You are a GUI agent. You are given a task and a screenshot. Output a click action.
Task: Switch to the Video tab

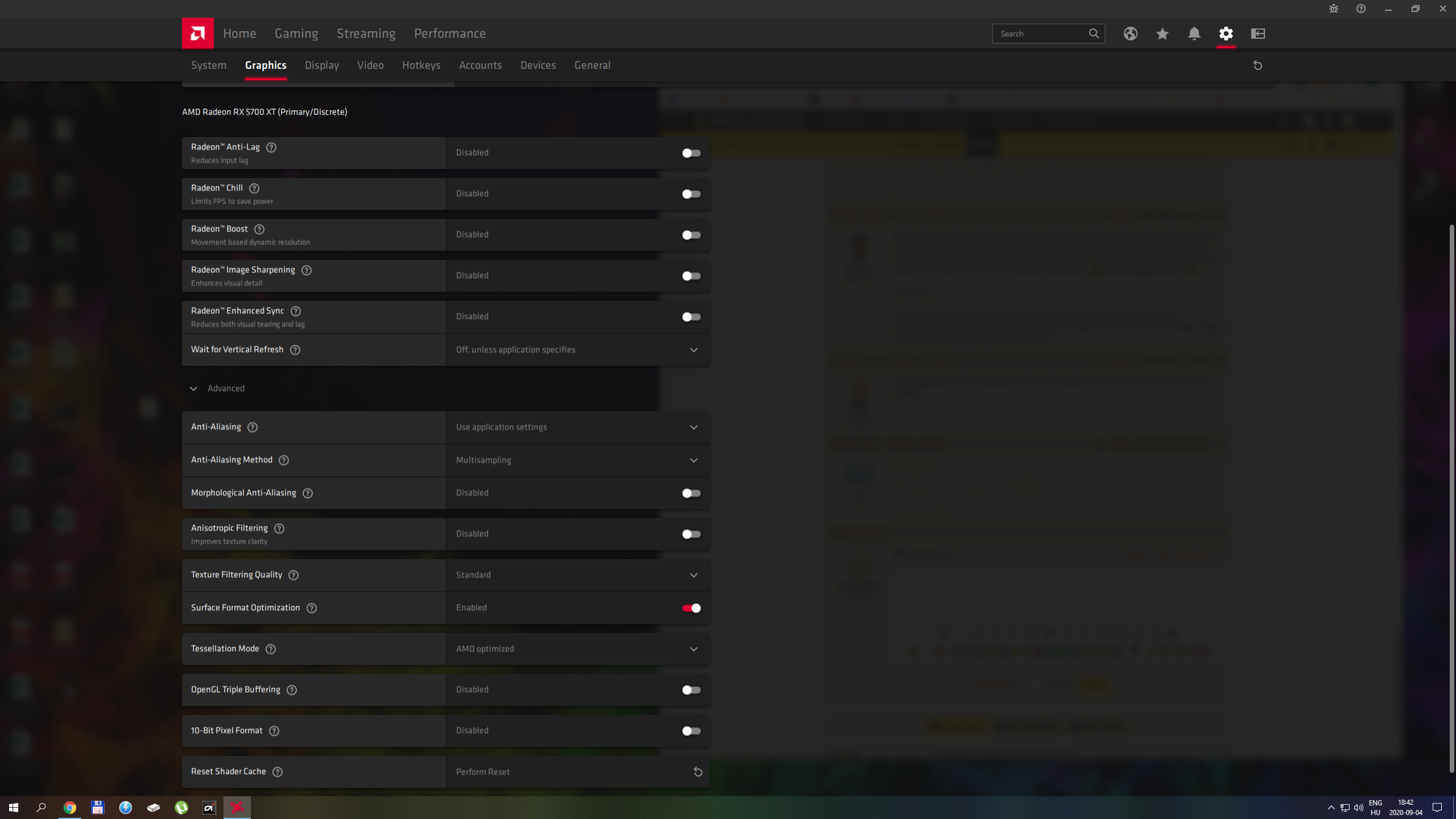[371, 65]
